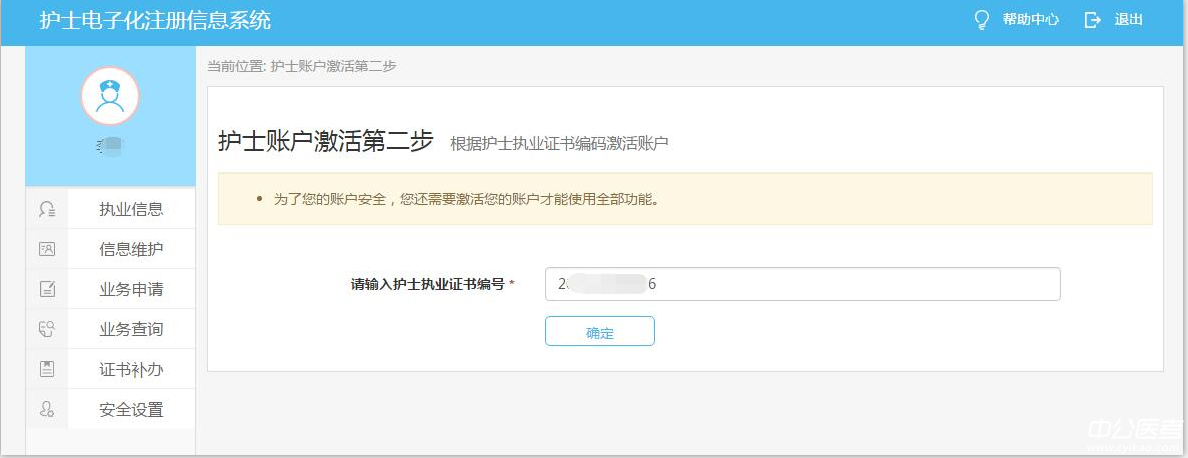Open 业务查询 from the left menu
This screenshot has width=1188, height=458.
131,329
